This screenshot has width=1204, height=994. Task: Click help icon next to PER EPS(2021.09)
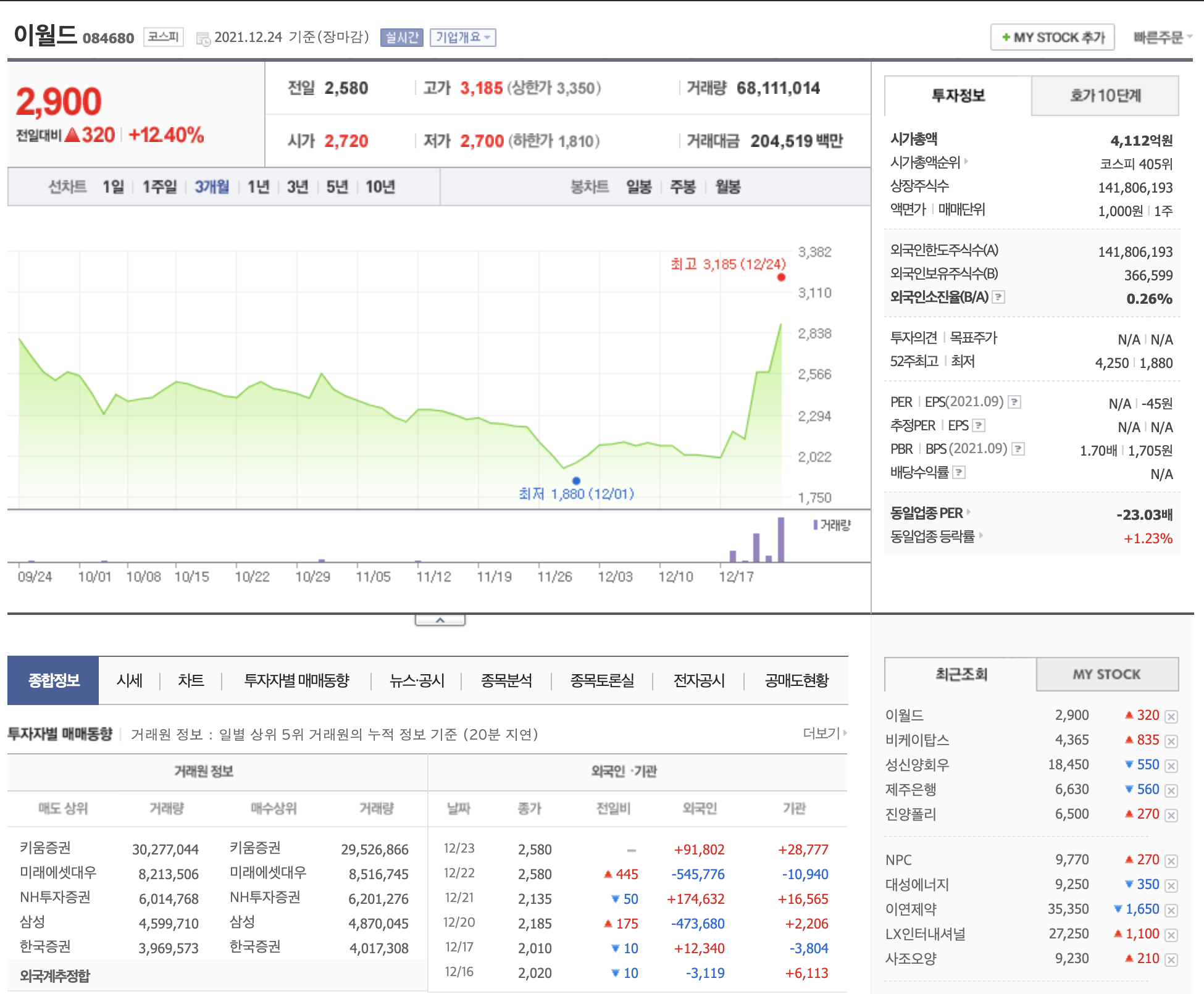1014,403
